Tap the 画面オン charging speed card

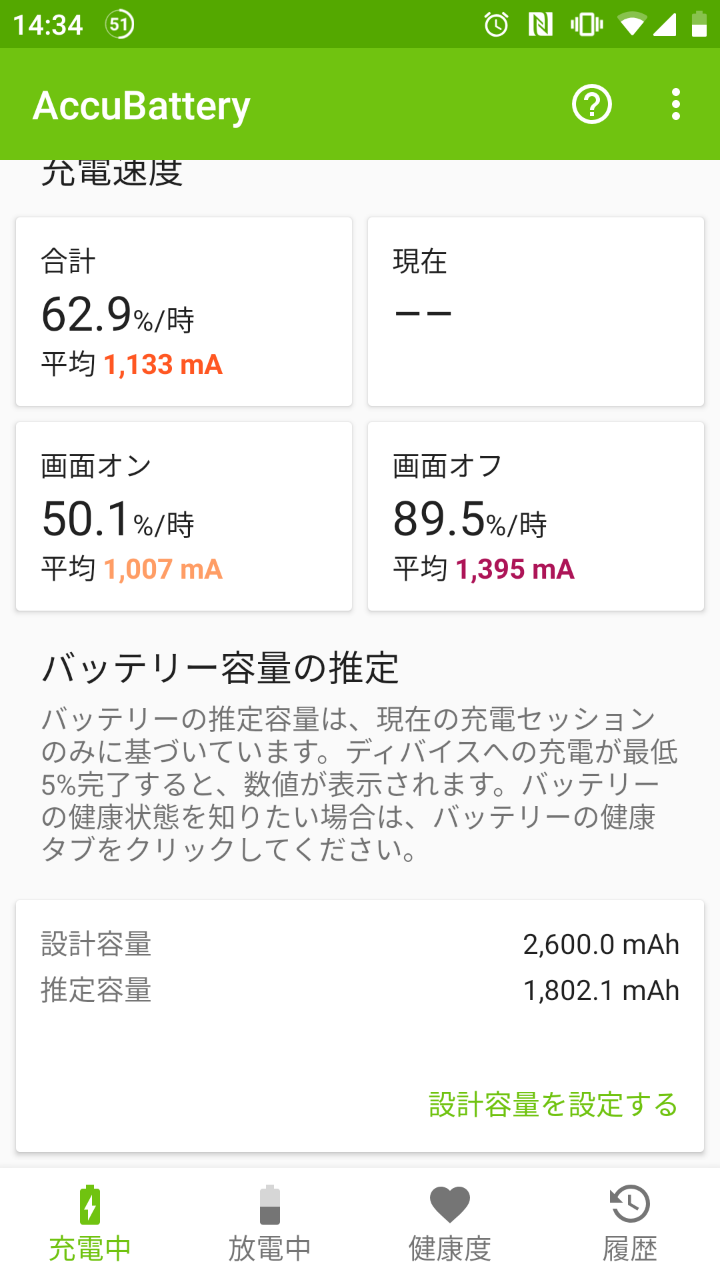coord(184,516)
